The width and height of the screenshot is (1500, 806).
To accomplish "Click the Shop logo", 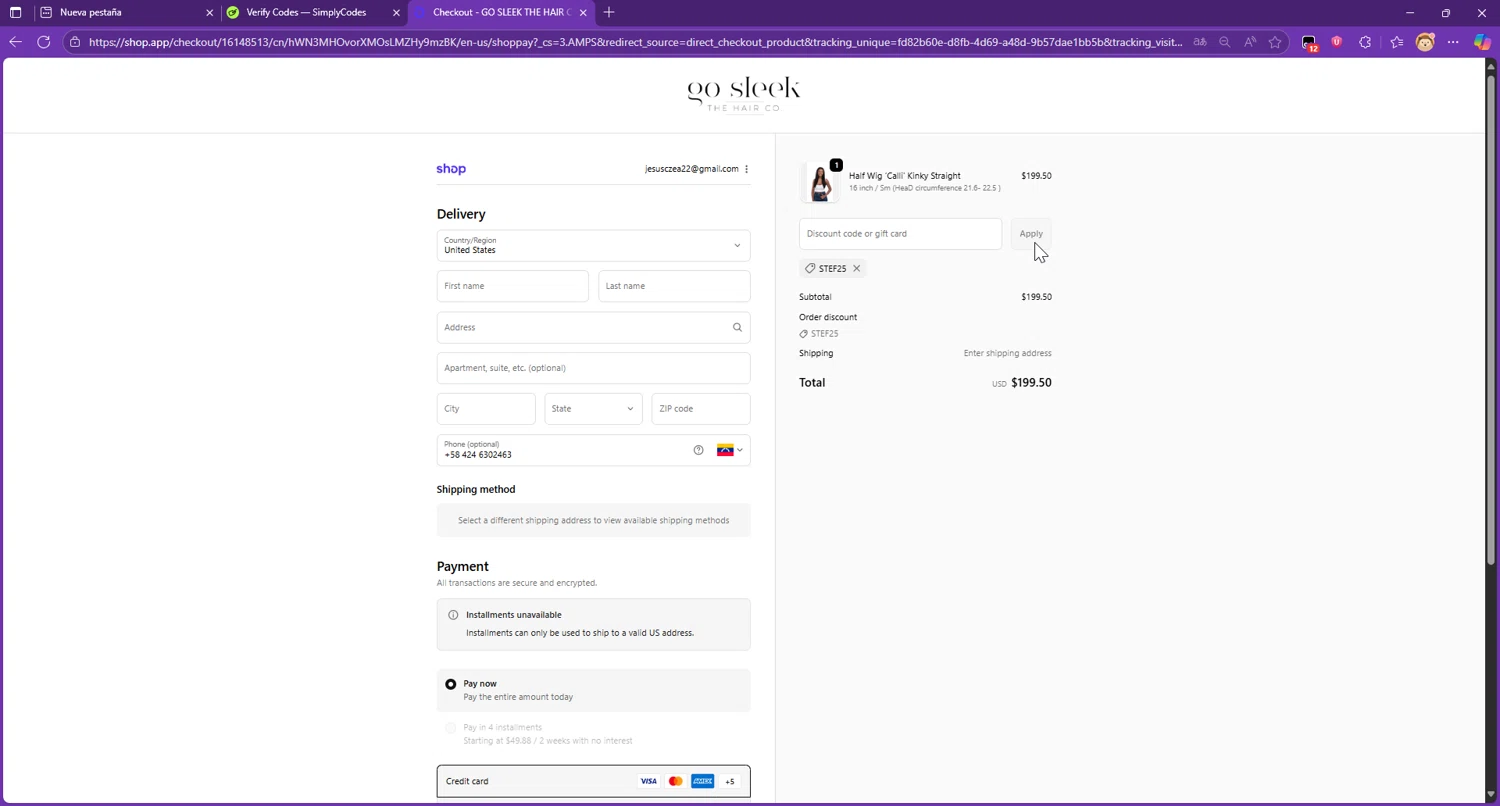I will click(x=451, y=169).
